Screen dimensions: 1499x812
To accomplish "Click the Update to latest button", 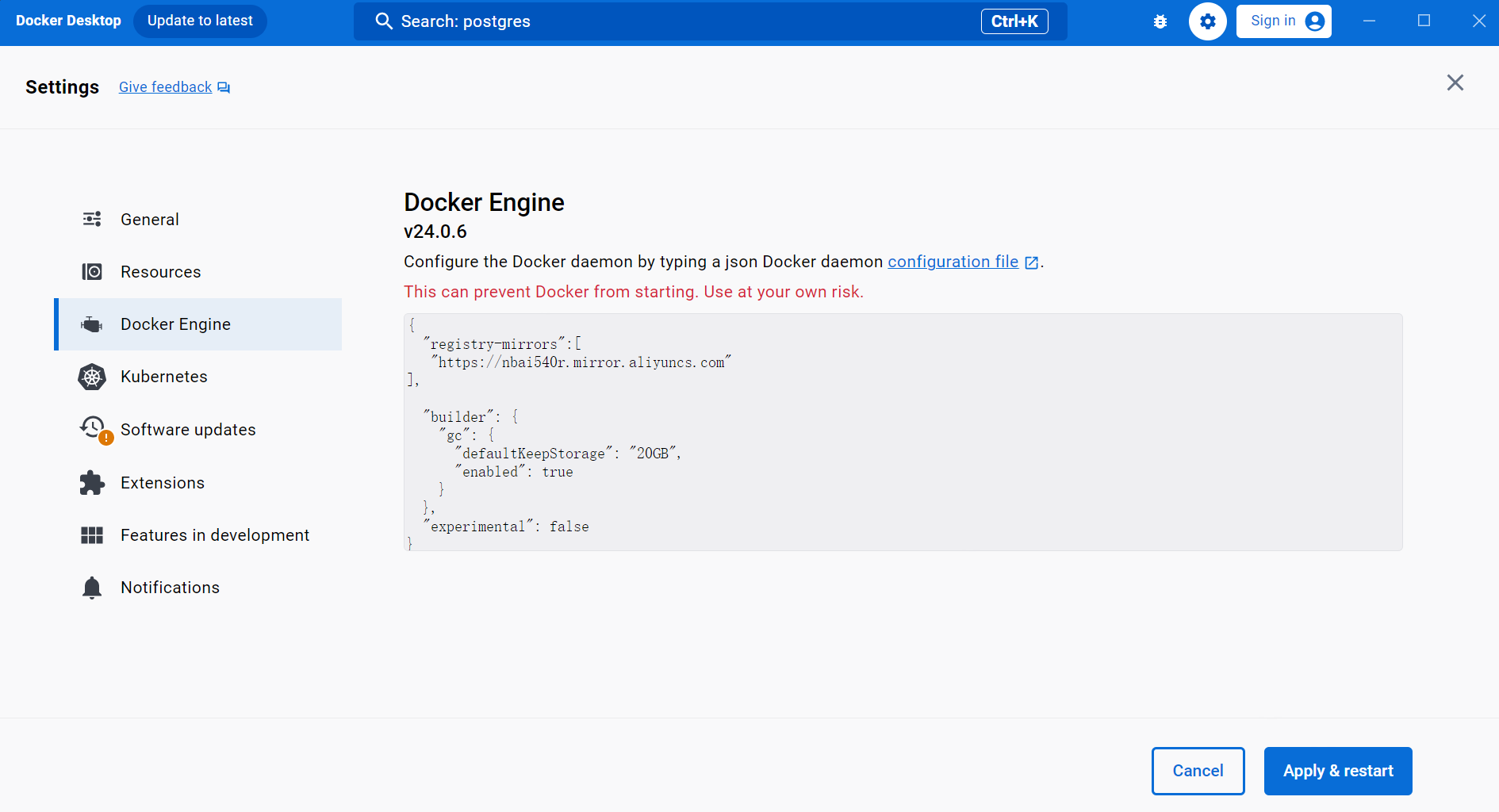I will coord(200,21).
